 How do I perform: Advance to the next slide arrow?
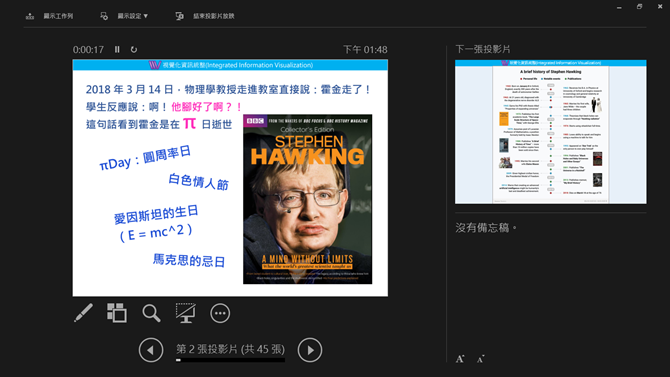310,350
